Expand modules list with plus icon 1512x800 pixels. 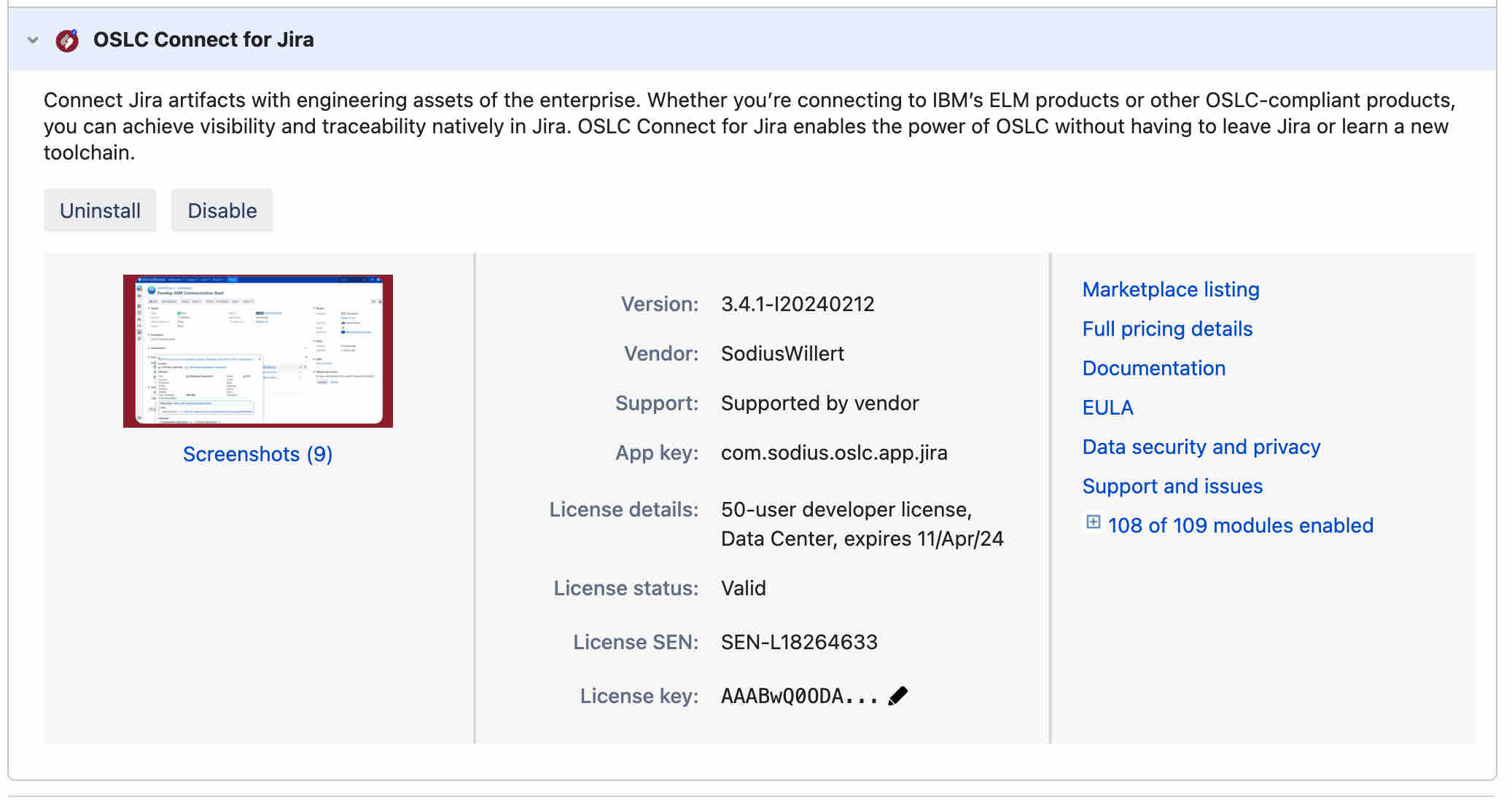click(1093, 522)
